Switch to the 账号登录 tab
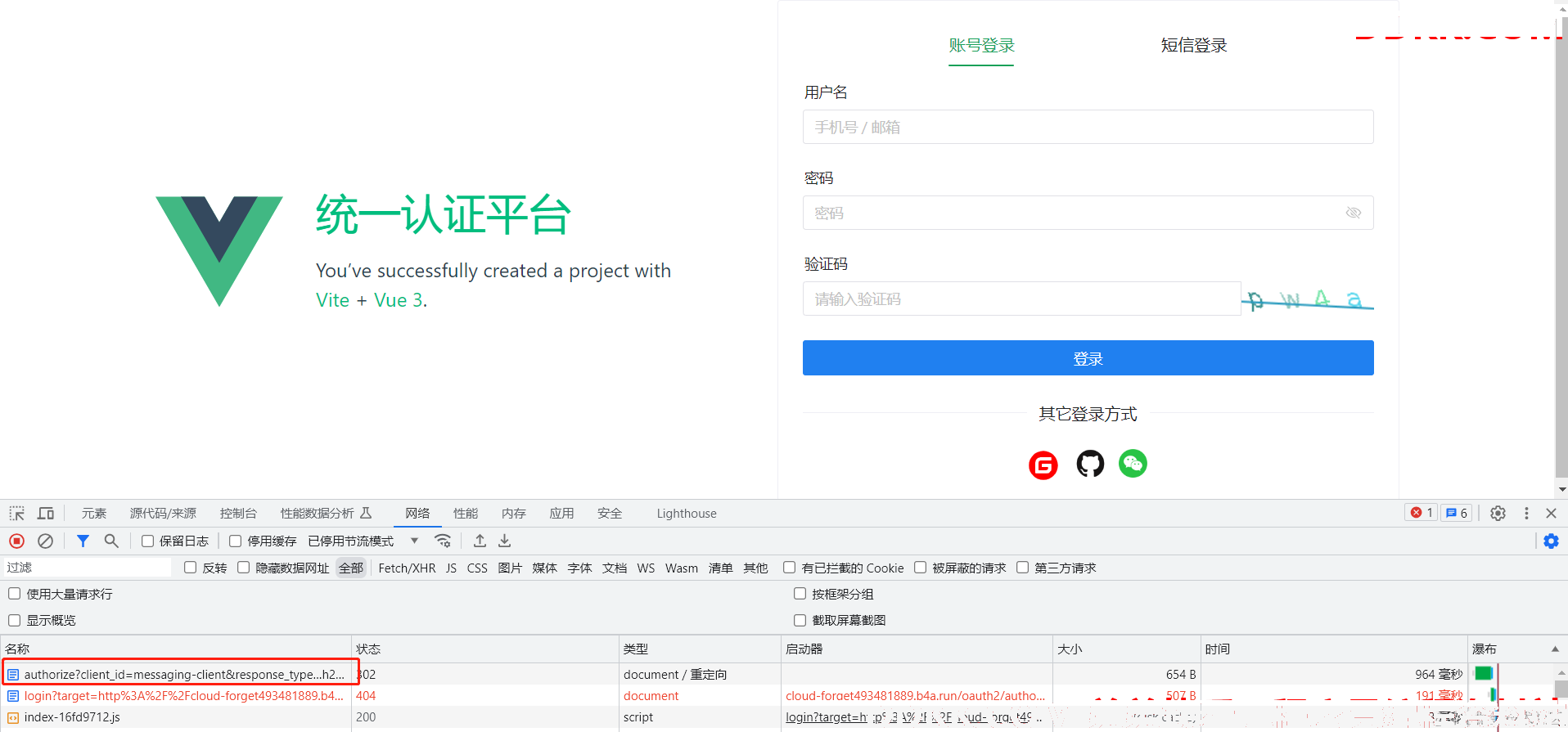 981,46
